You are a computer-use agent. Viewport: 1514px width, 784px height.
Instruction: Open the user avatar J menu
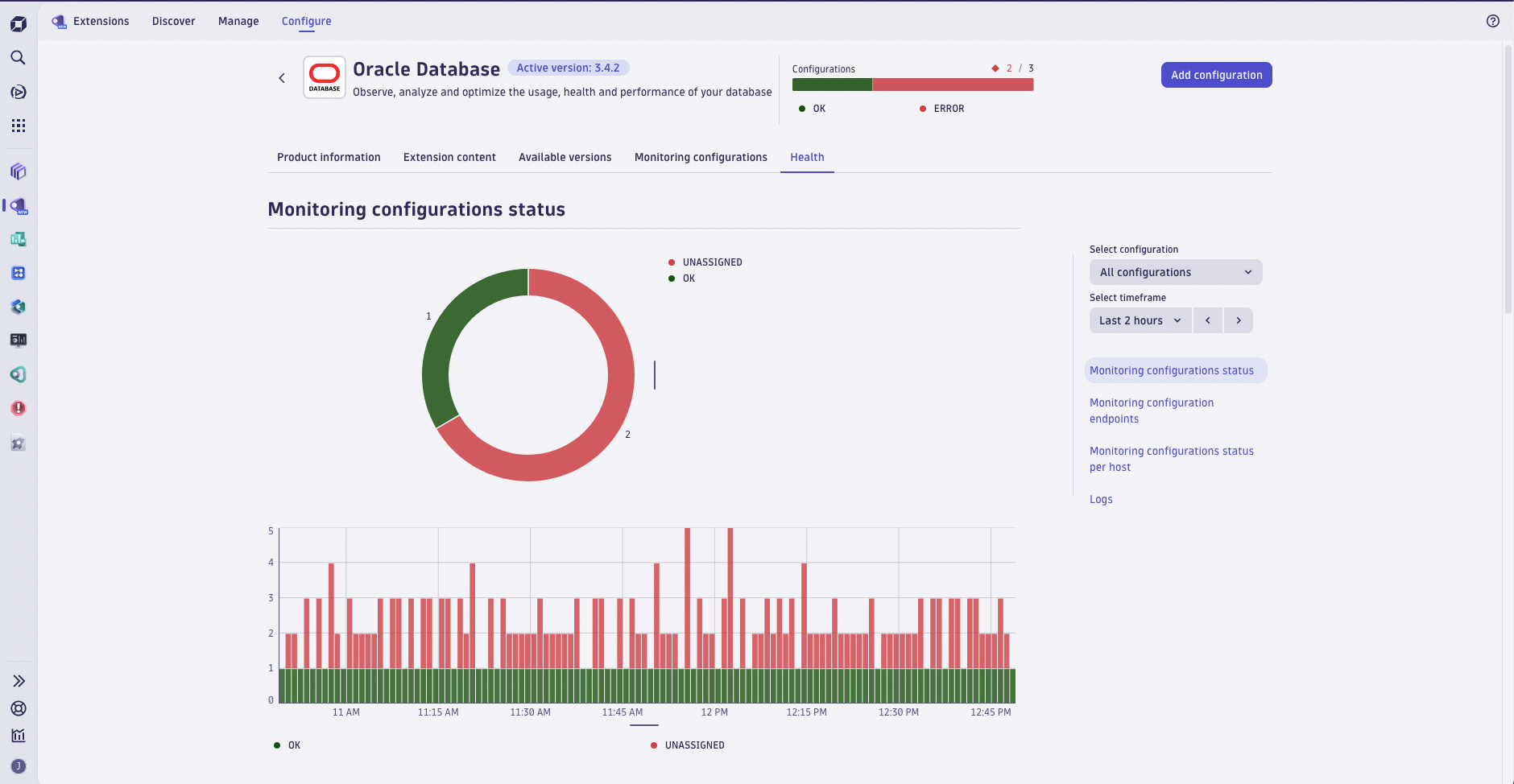pos(19,766)
